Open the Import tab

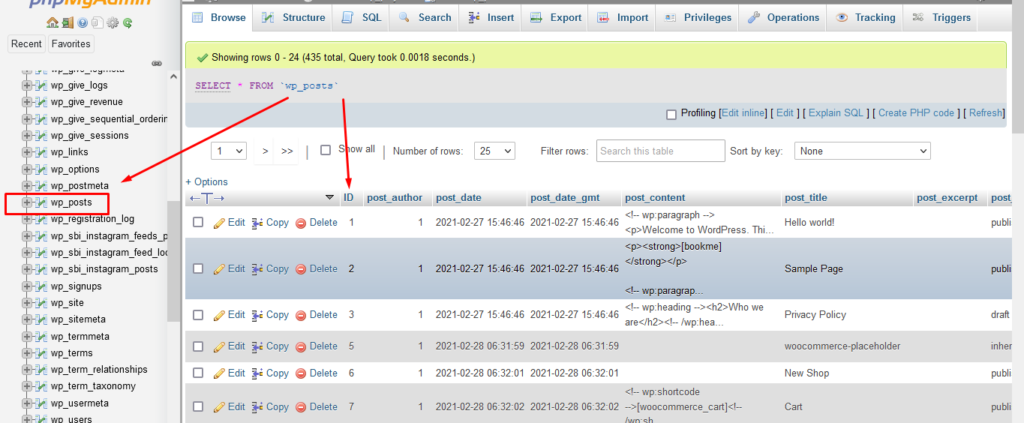[623, 18]
